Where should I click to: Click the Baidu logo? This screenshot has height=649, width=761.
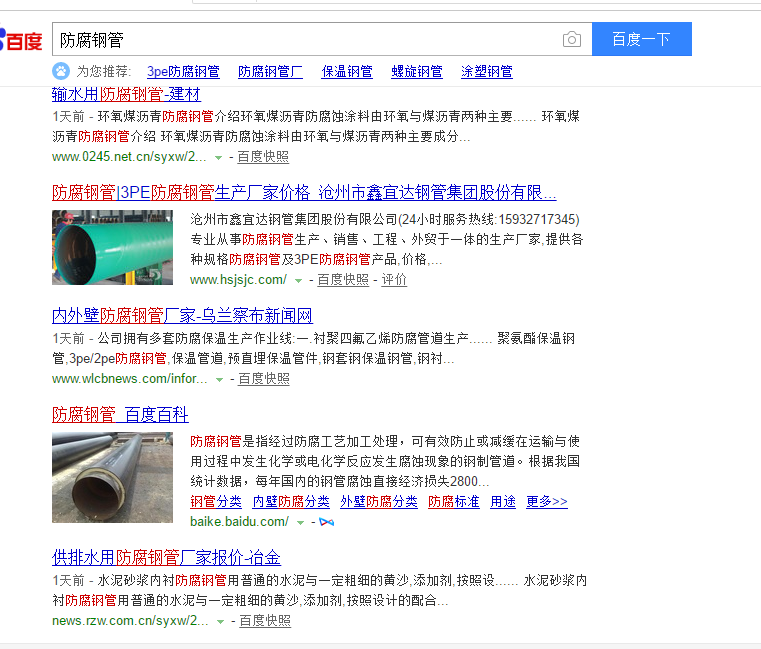[x=21, y=40]
